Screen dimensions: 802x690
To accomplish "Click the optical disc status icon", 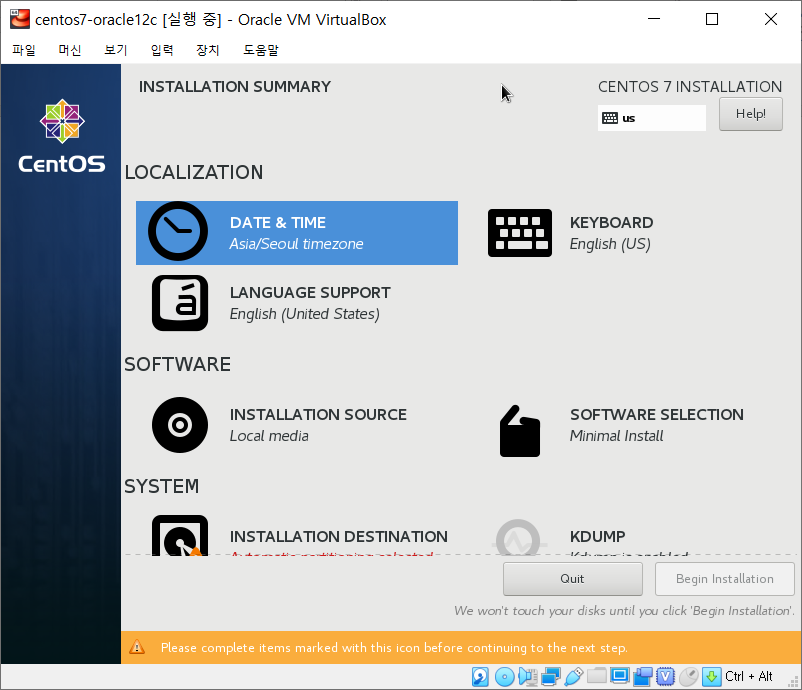I will click(504, 677).
